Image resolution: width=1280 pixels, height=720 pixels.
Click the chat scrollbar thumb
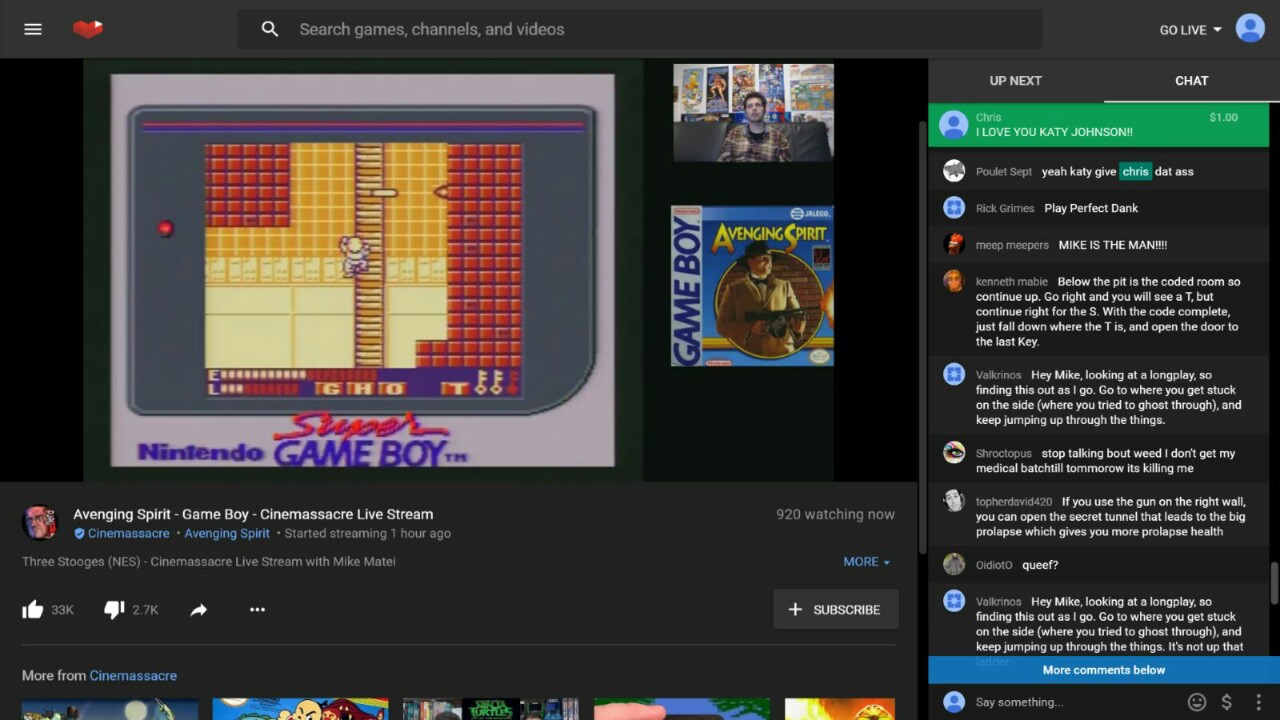[x=1273, y=583]
